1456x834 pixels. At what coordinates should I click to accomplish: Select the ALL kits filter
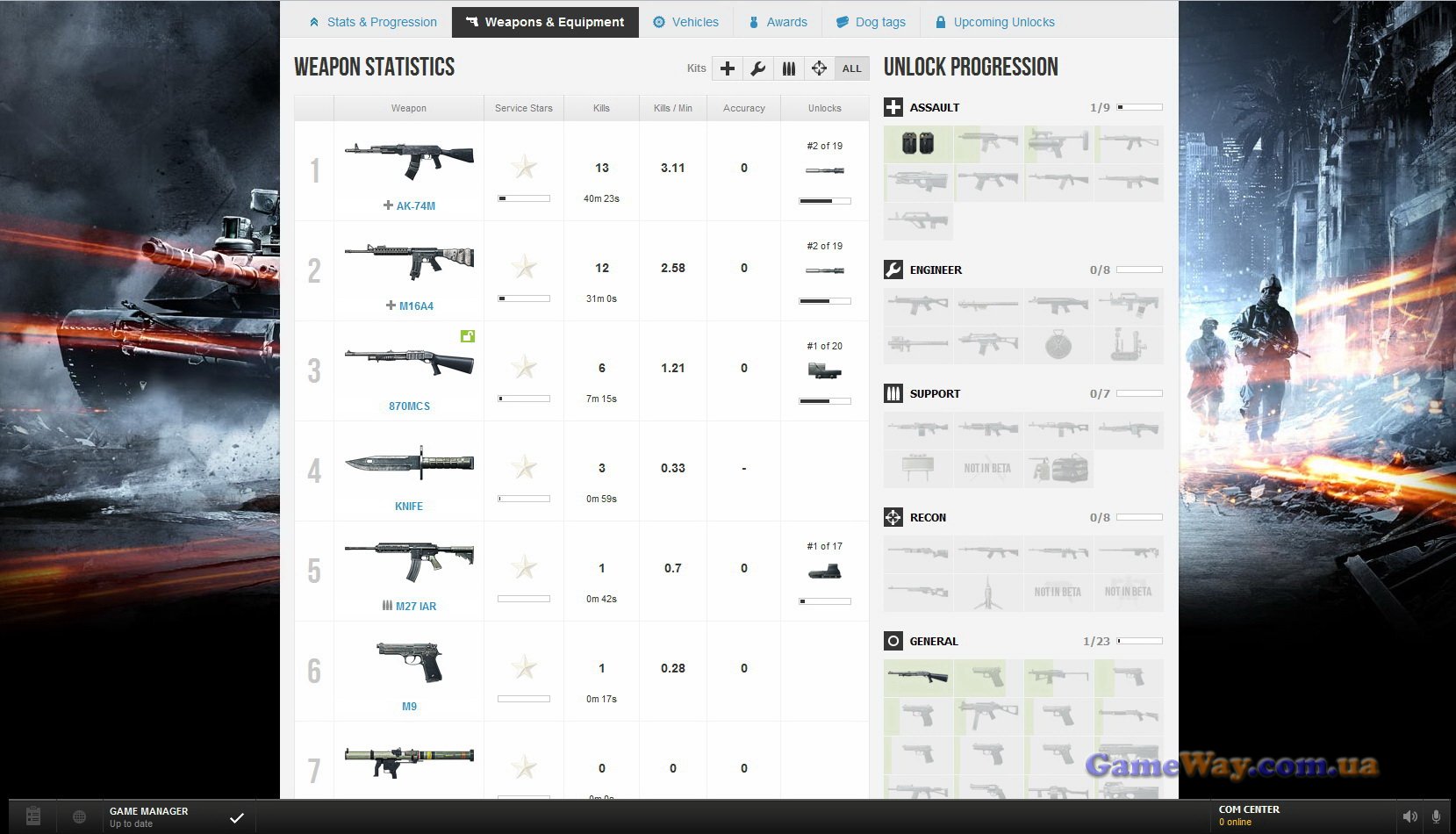pyautogui.click(x=851, y=68)
